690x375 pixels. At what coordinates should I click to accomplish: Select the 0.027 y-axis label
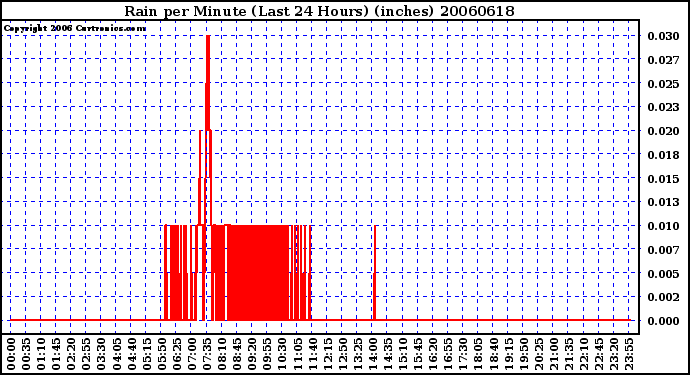pyautogui.click(x=663, y=59)
